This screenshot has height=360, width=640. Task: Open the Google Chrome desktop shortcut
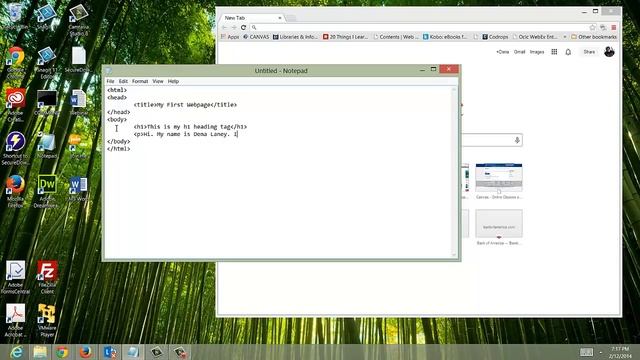coord(16,62)
